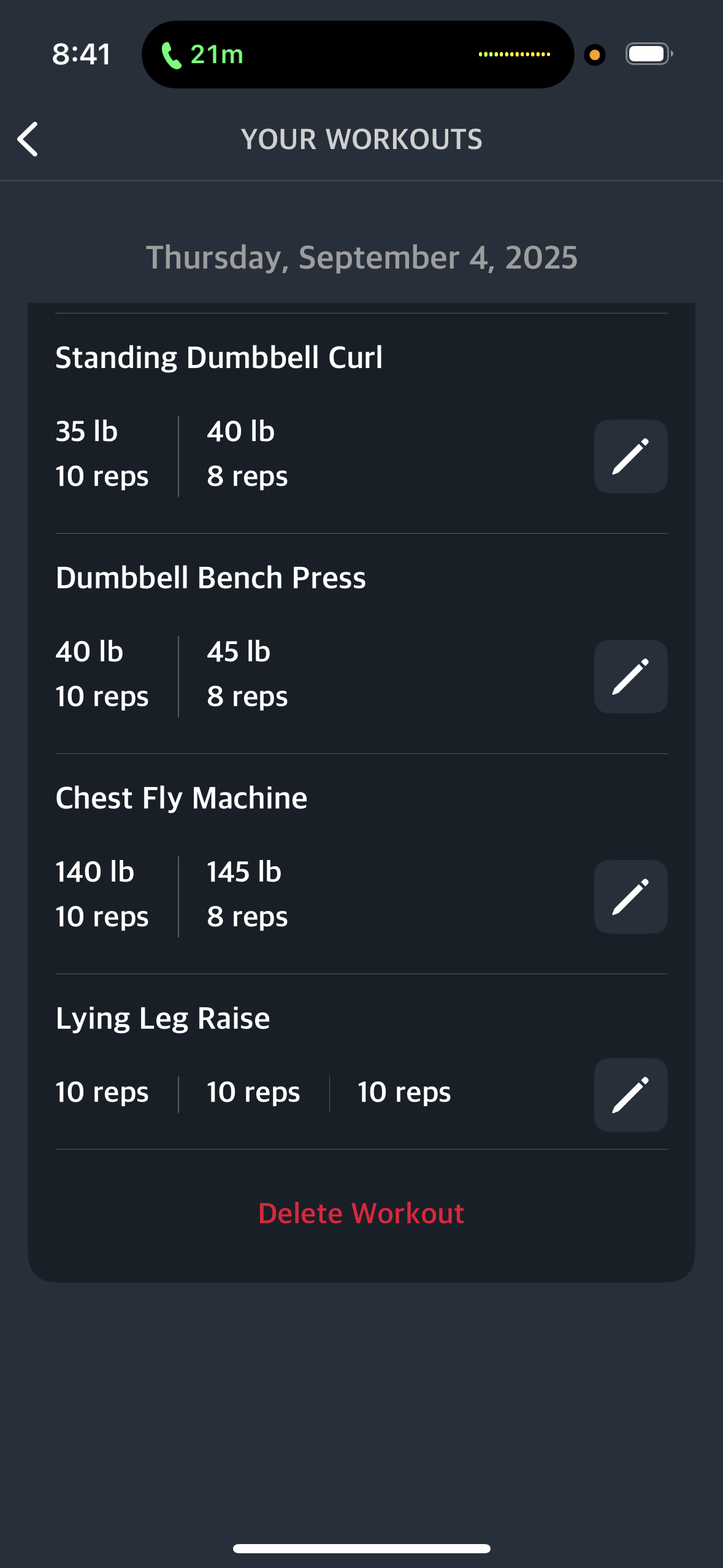Select the Standing Dumbbell Curl title
Screen dimensions: 723x1568
219,358
